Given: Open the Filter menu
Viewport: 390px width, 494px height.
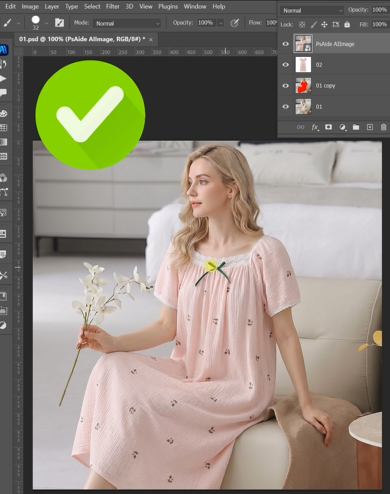Looking at the screenshot, I should (113, 6).
